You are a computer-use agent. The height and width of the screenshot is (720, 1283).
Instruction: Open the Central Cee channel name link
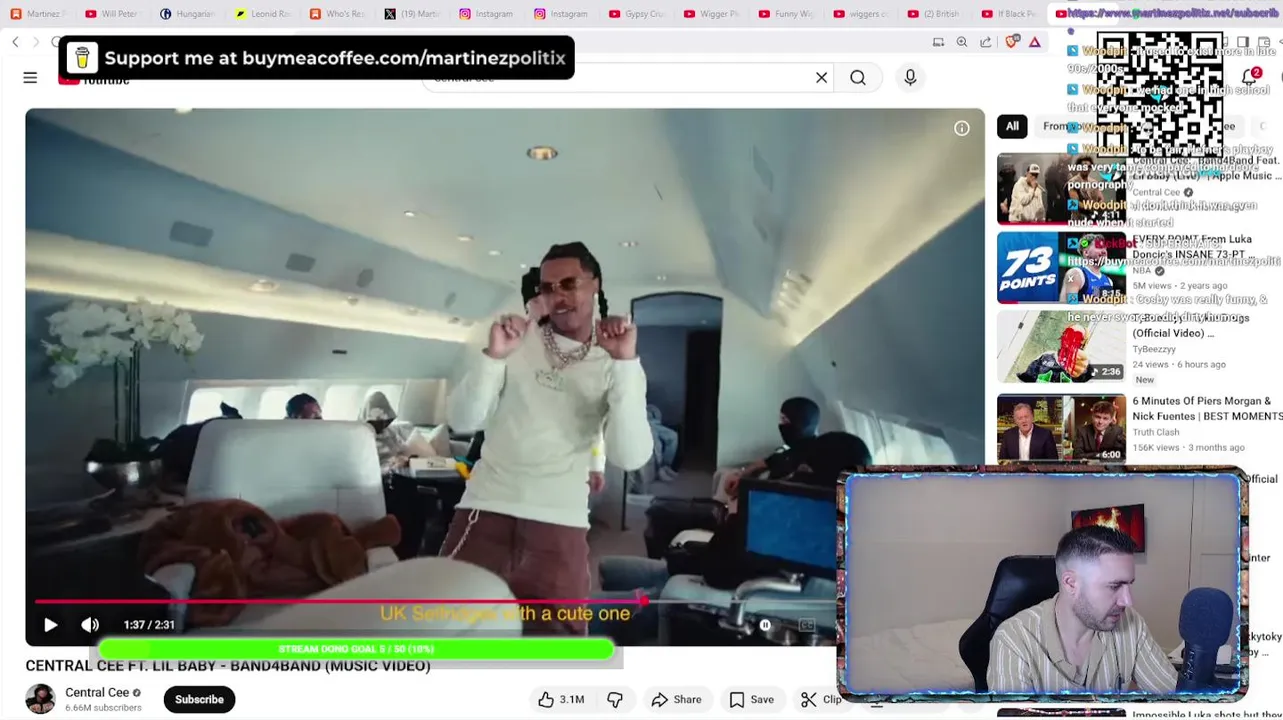[97, 692]
